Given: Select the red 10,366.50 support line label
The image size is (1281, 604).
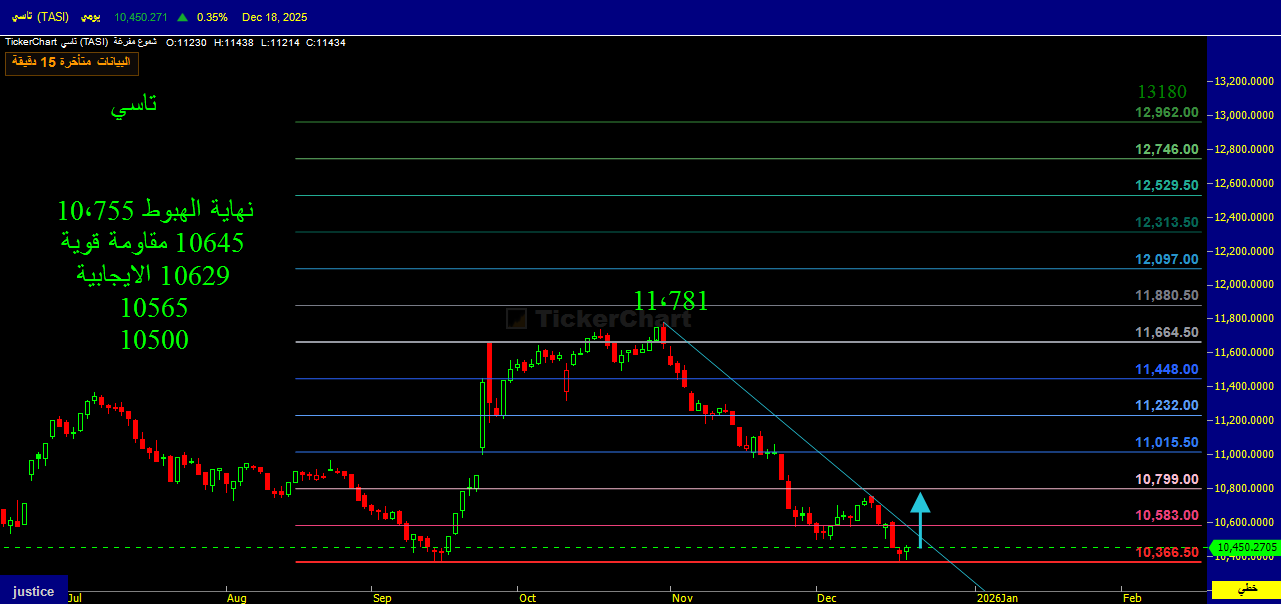Looking at the screenshot, I should (x=1167, y=552).
